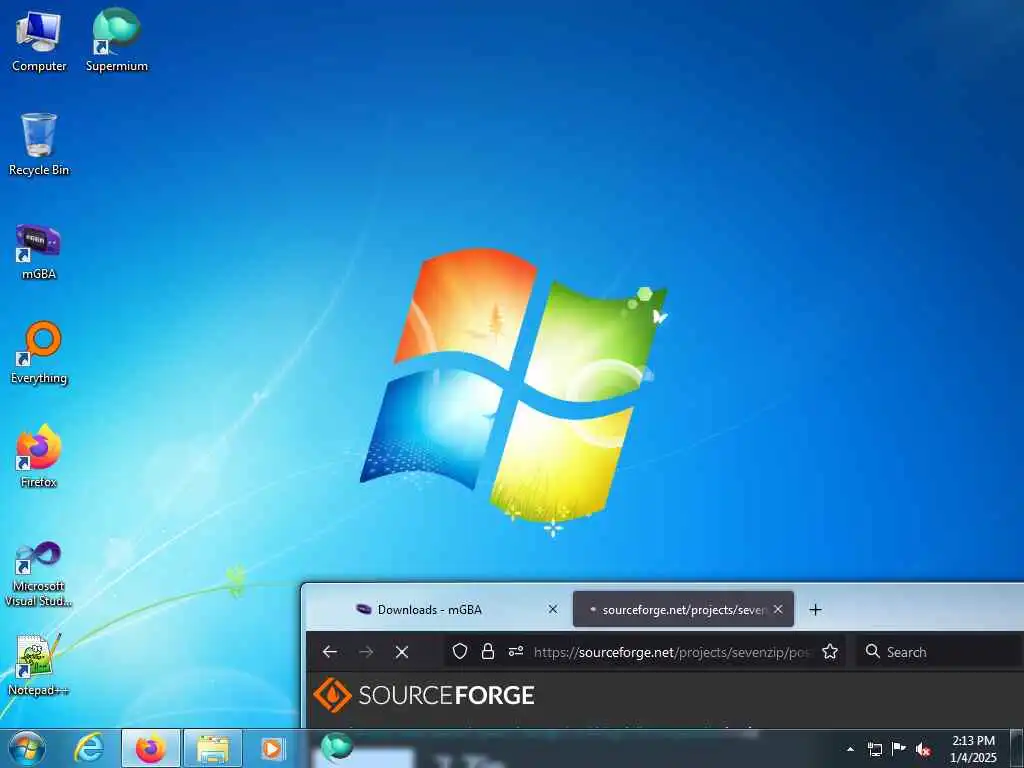Image resolution: width=1024 pixels, height=768 pixels.
Task: Select the Firefox desktop shortcut
Action: (x=39, y=456)
